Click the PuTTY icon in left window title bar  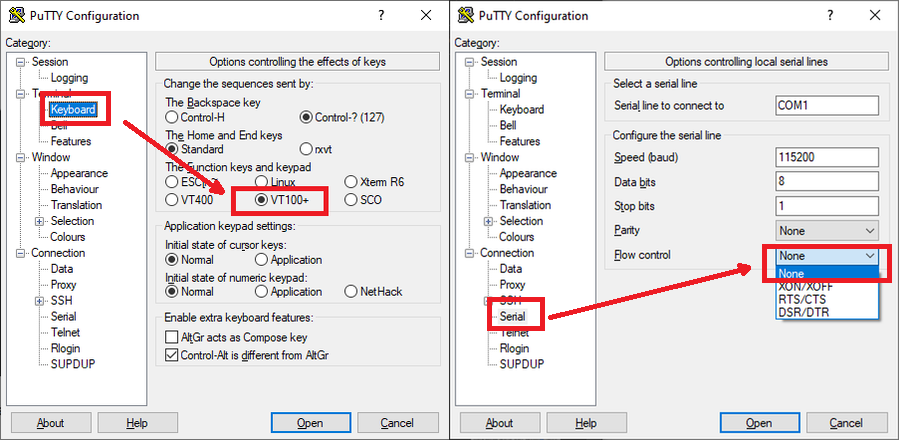pyautogui.click(x=14, y=16)
